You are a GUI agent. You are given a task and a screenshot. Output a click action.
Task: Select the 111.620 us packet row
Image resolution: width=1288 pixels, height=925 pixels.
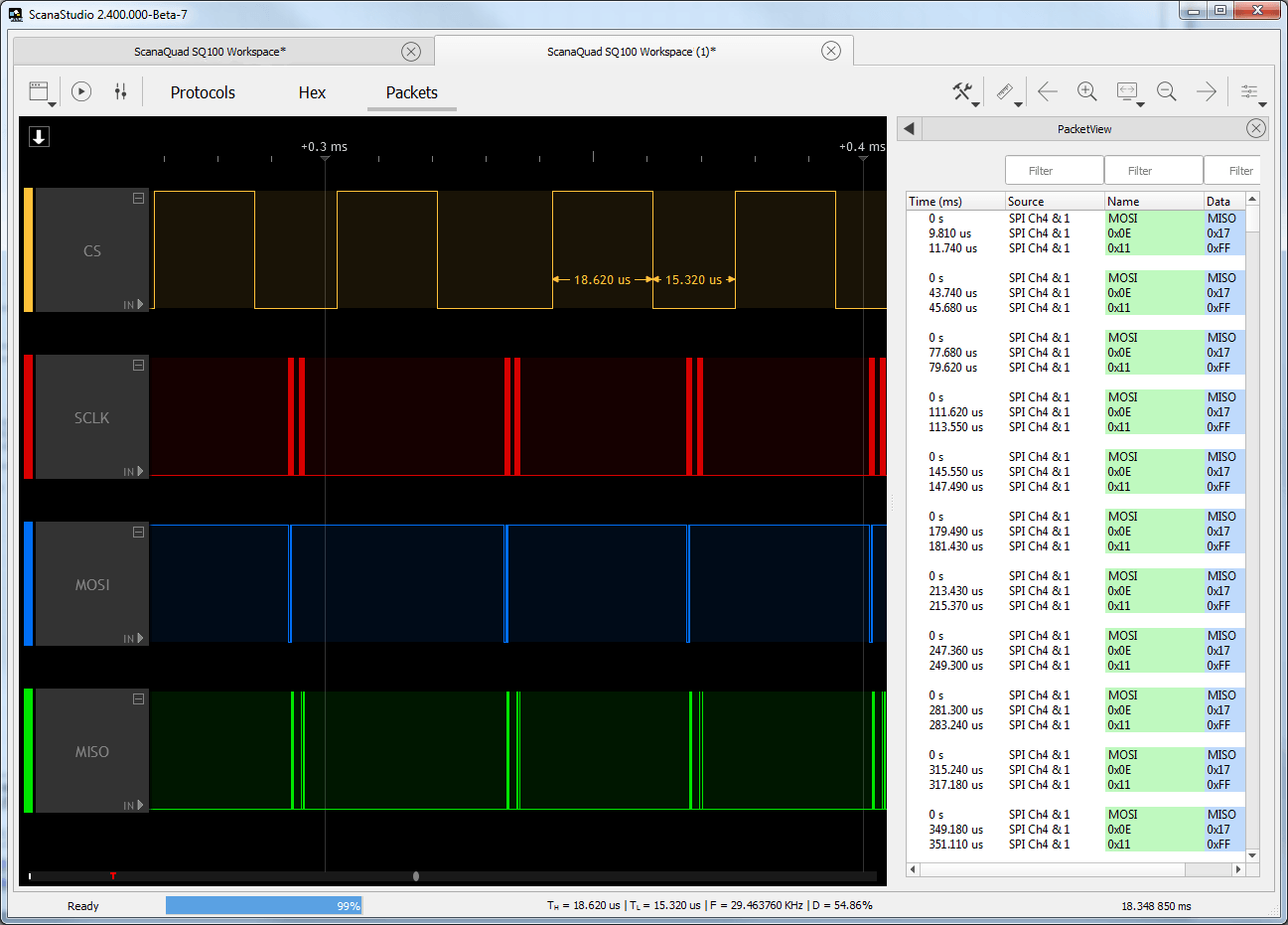click(1075, 412)
